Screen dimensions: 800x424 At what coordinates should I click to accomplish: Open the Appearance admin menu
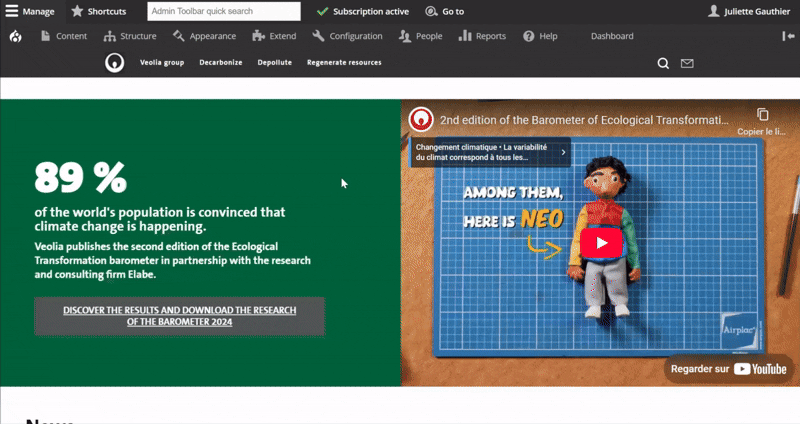(x=204, y=36)
